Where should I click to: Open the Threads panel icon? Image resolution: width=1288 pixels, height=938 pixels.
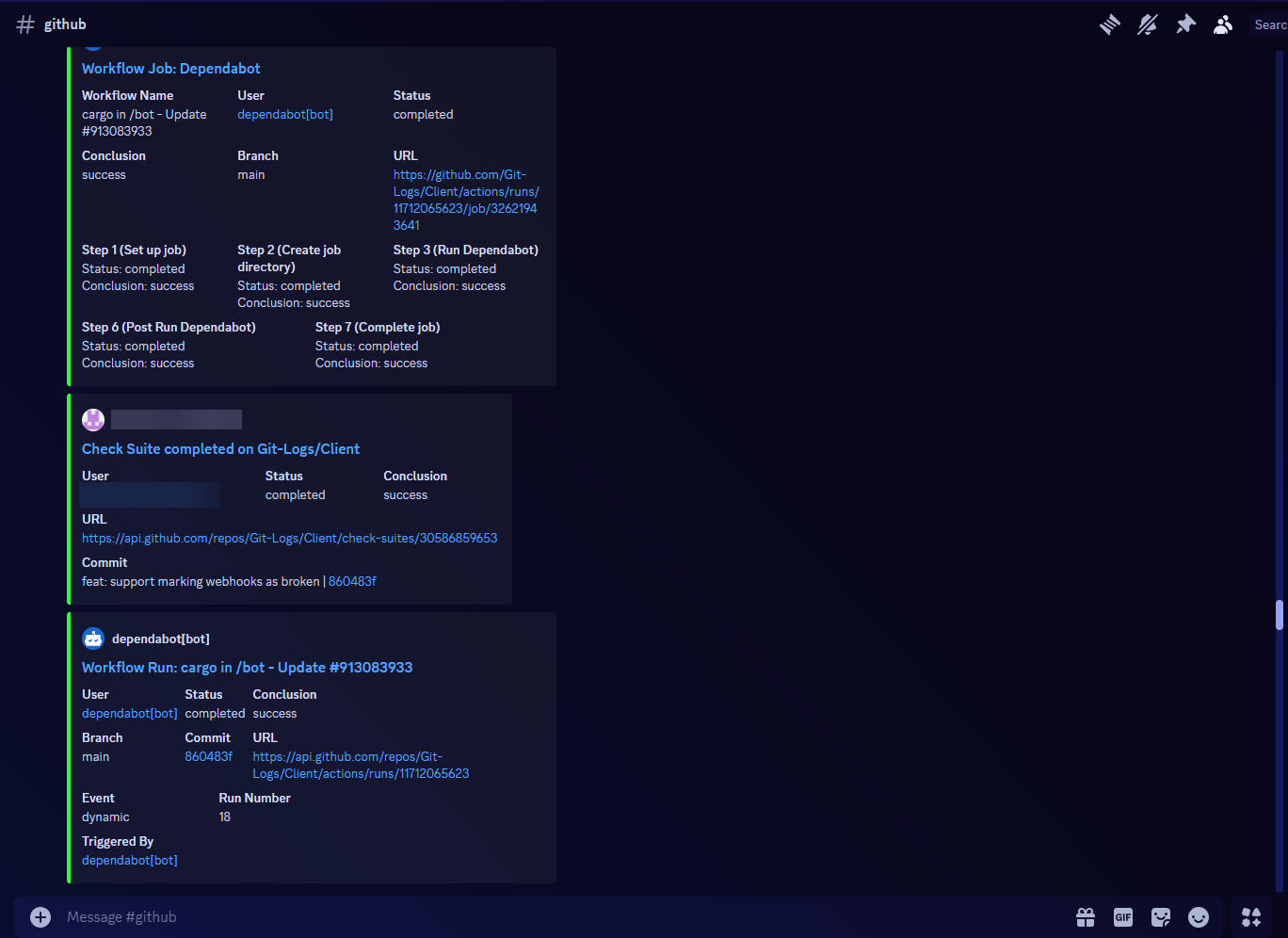pyautogui.click(x=1110, y=24)
